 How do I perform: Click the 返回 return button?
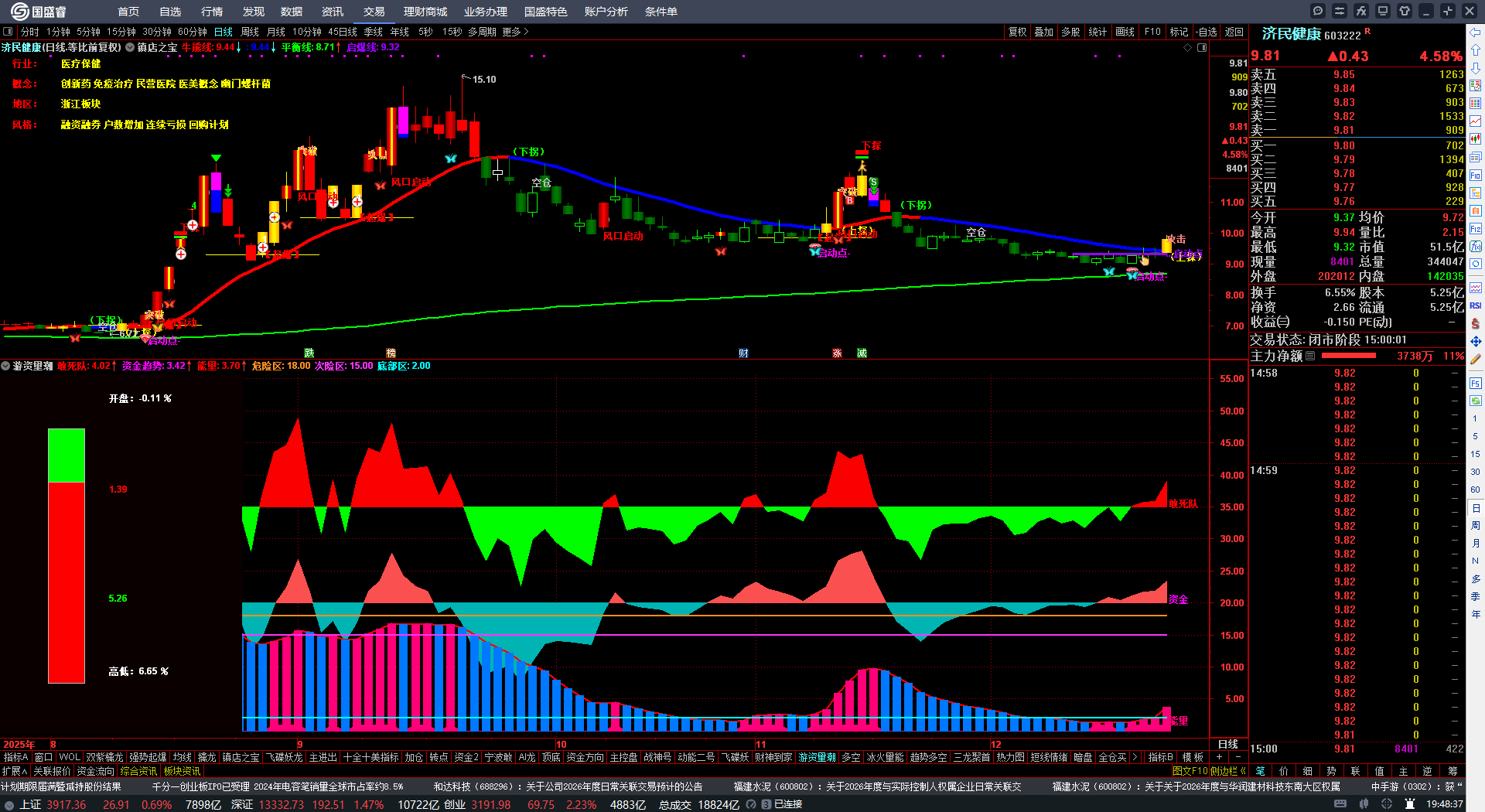coord(1234,32)
